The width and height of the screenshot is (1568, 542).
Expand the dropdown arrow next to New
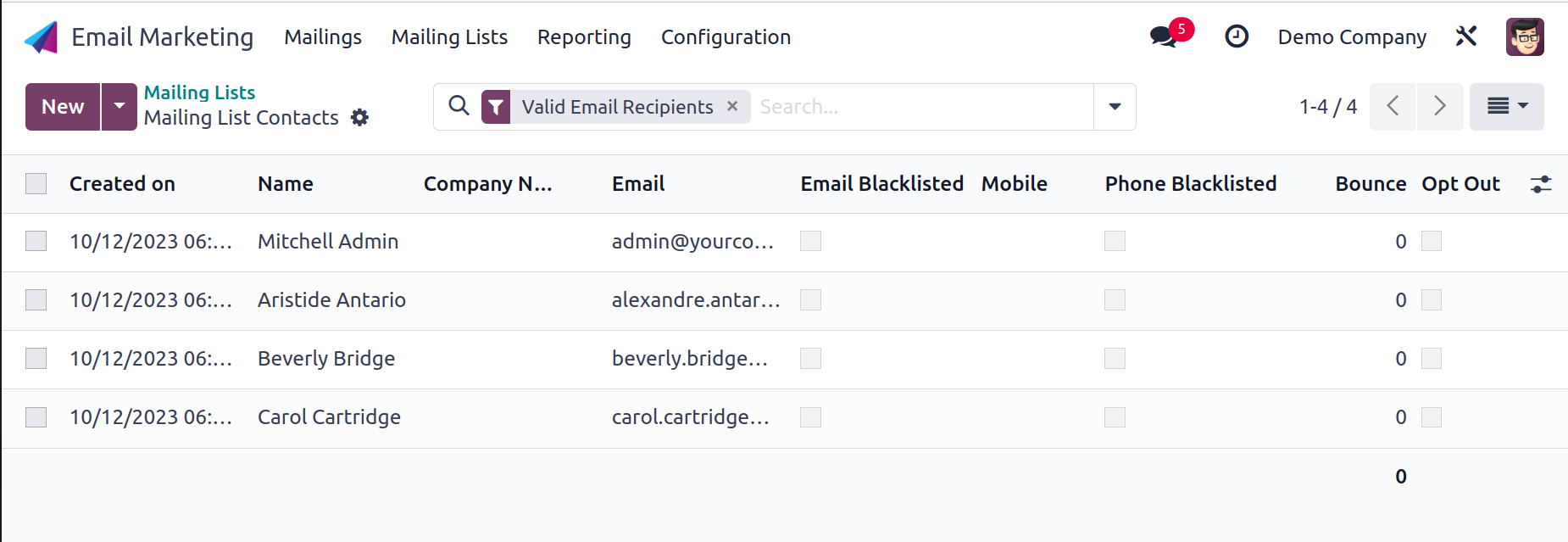click(120, 106)
